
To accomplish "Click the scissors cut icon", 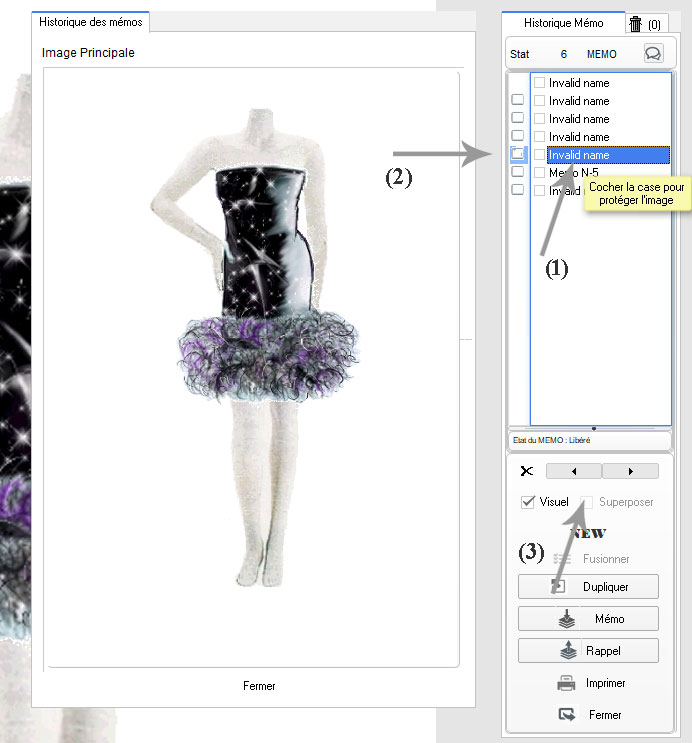I will click(x=527, y=471).
